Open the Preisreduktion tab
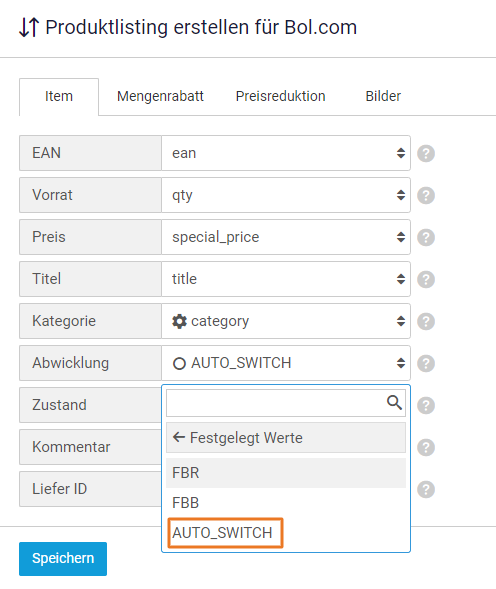This screenshot has width=496, height=589. coord(280,96)
